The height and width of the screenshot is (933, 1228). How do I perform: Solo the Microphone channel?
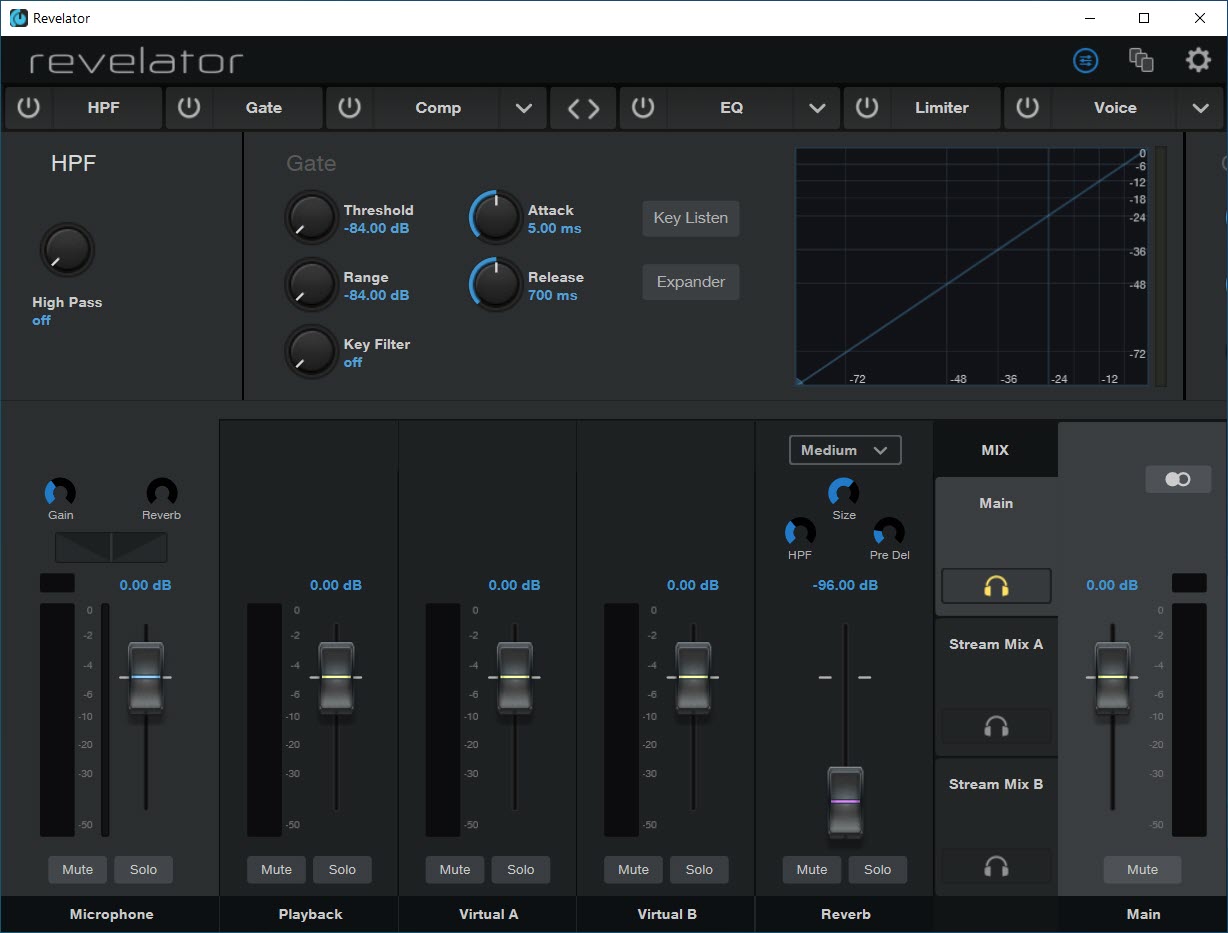click(143, 870)
